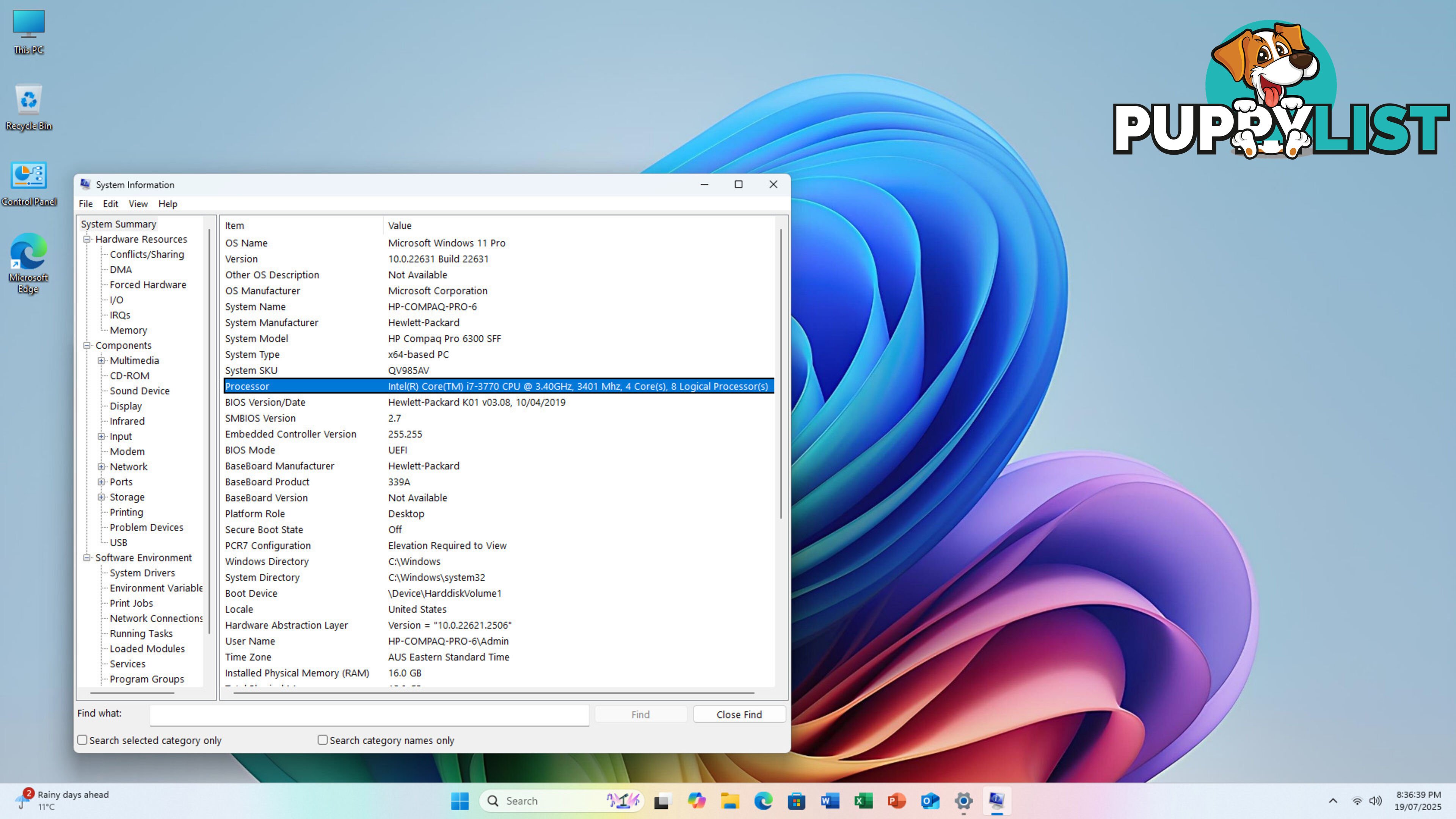This screenshot has height=819, width=1456.
Task: Select System Drivers tree item
Action: pyautogui.click(x=143, y=573)
